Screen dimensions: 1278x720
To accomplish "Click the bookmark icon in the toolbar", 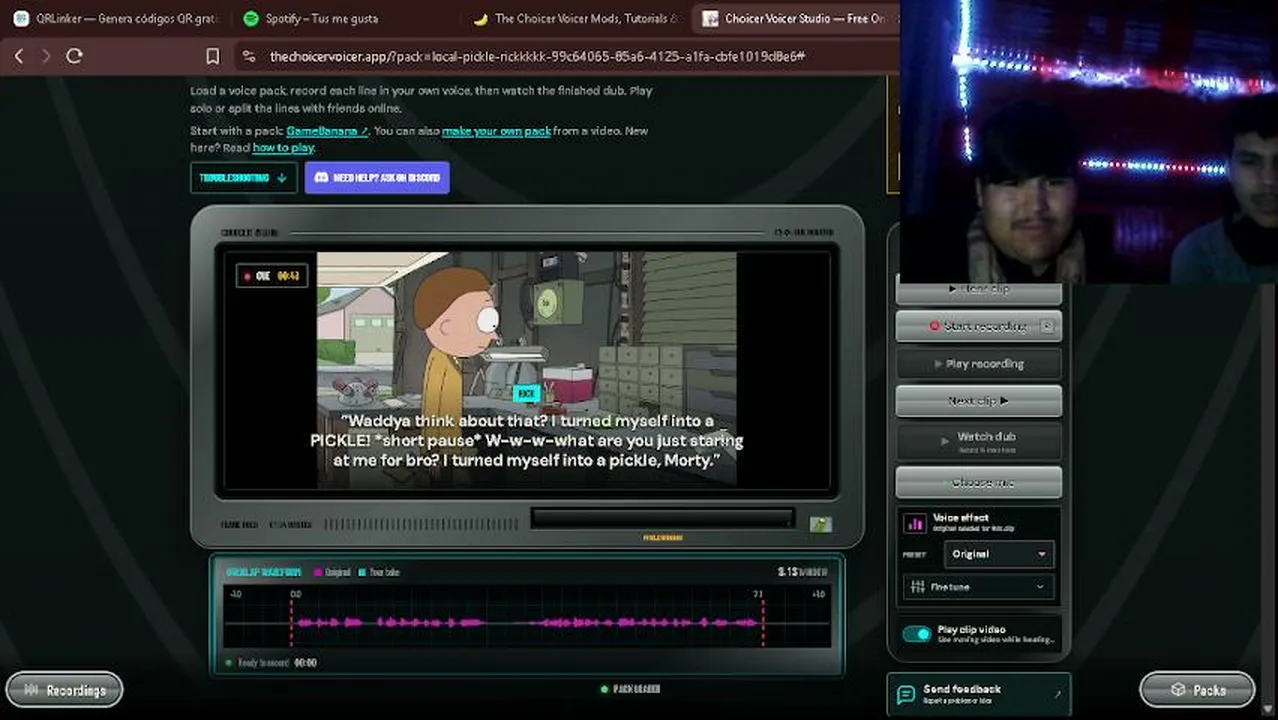I will (212, 57).
